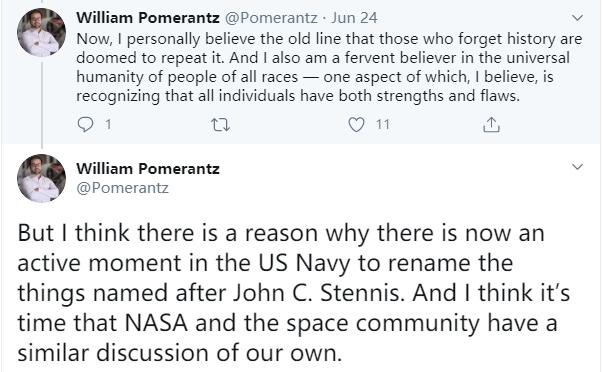Open the William Pomerantz name link next to Jun 24
The image size is (602, 372).
coord(148,18)
